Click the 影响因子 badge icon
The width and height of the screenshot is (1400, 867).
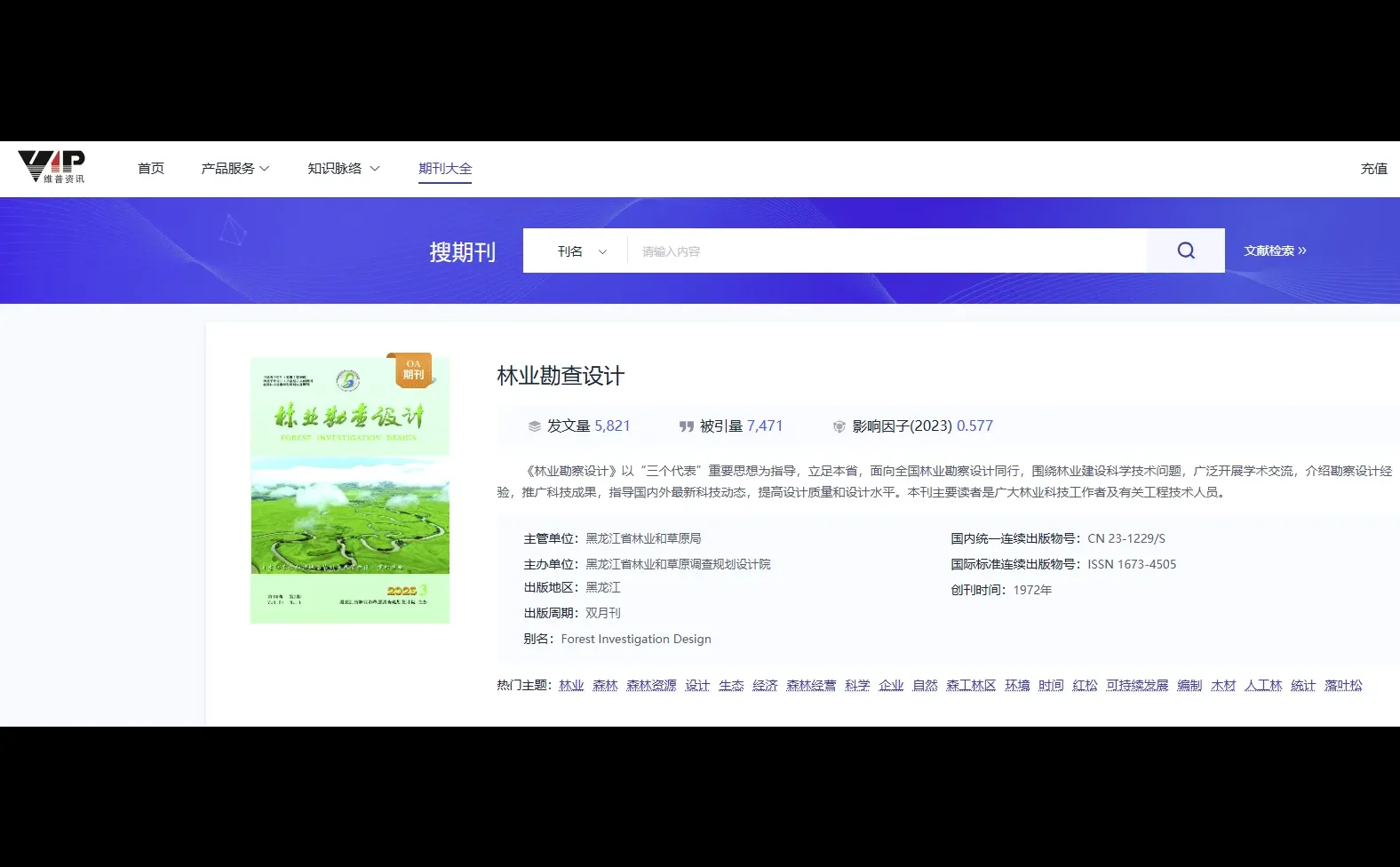tap(839, 426)
